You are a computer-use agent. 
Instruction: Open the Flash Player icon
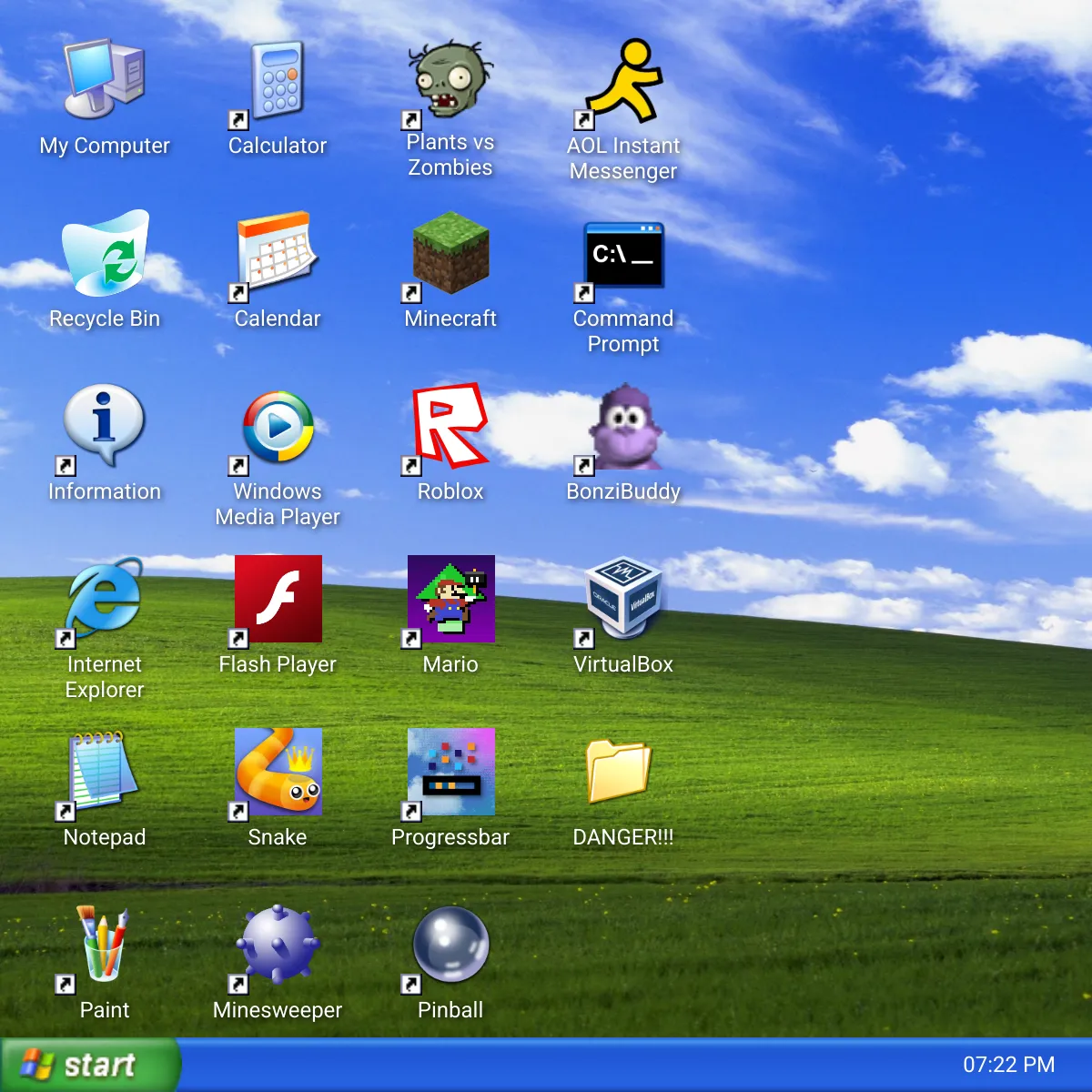click(278, 599)
